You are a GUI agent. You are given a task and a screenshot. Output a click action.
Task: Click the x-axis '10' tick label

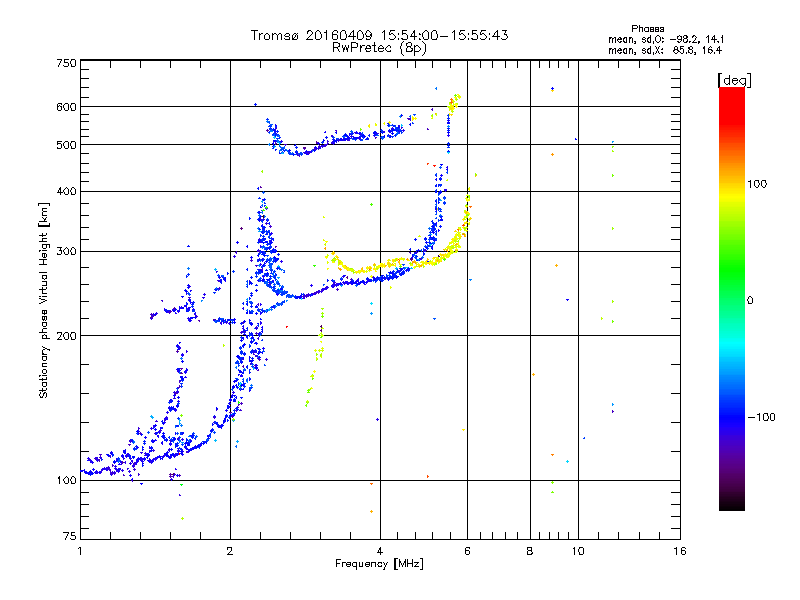click(x=578, y=551)
